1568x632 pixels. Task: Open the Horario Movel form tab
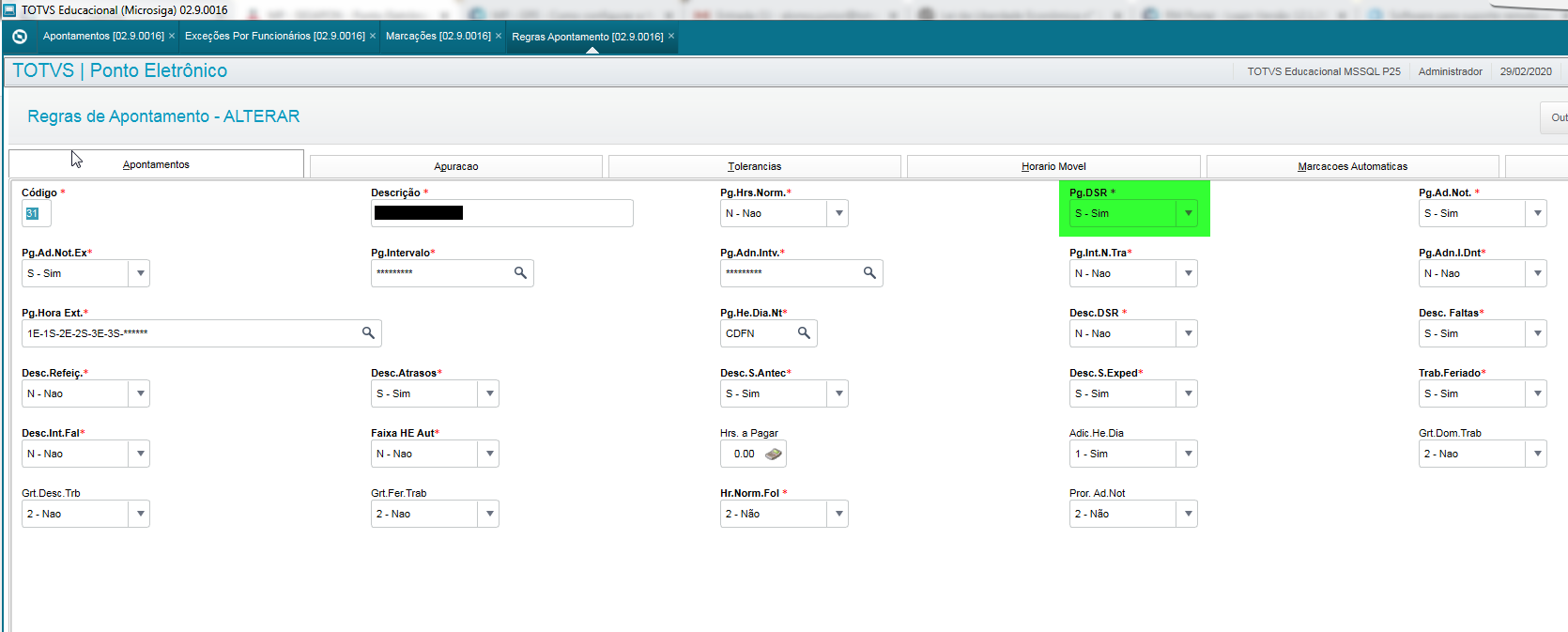tap(1053, 166)
